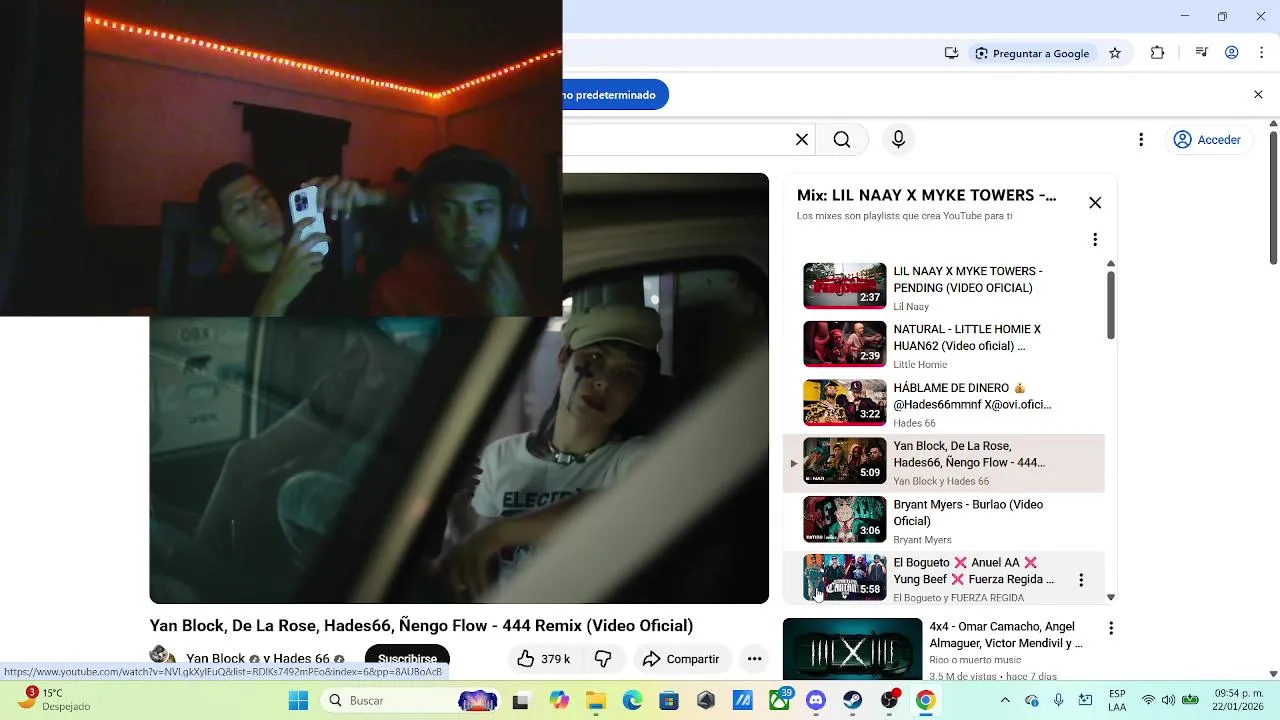The image size is (1280, 720).
Task: Click the 4x4 - Omar Camacho video title
Action: (1006, 635)
